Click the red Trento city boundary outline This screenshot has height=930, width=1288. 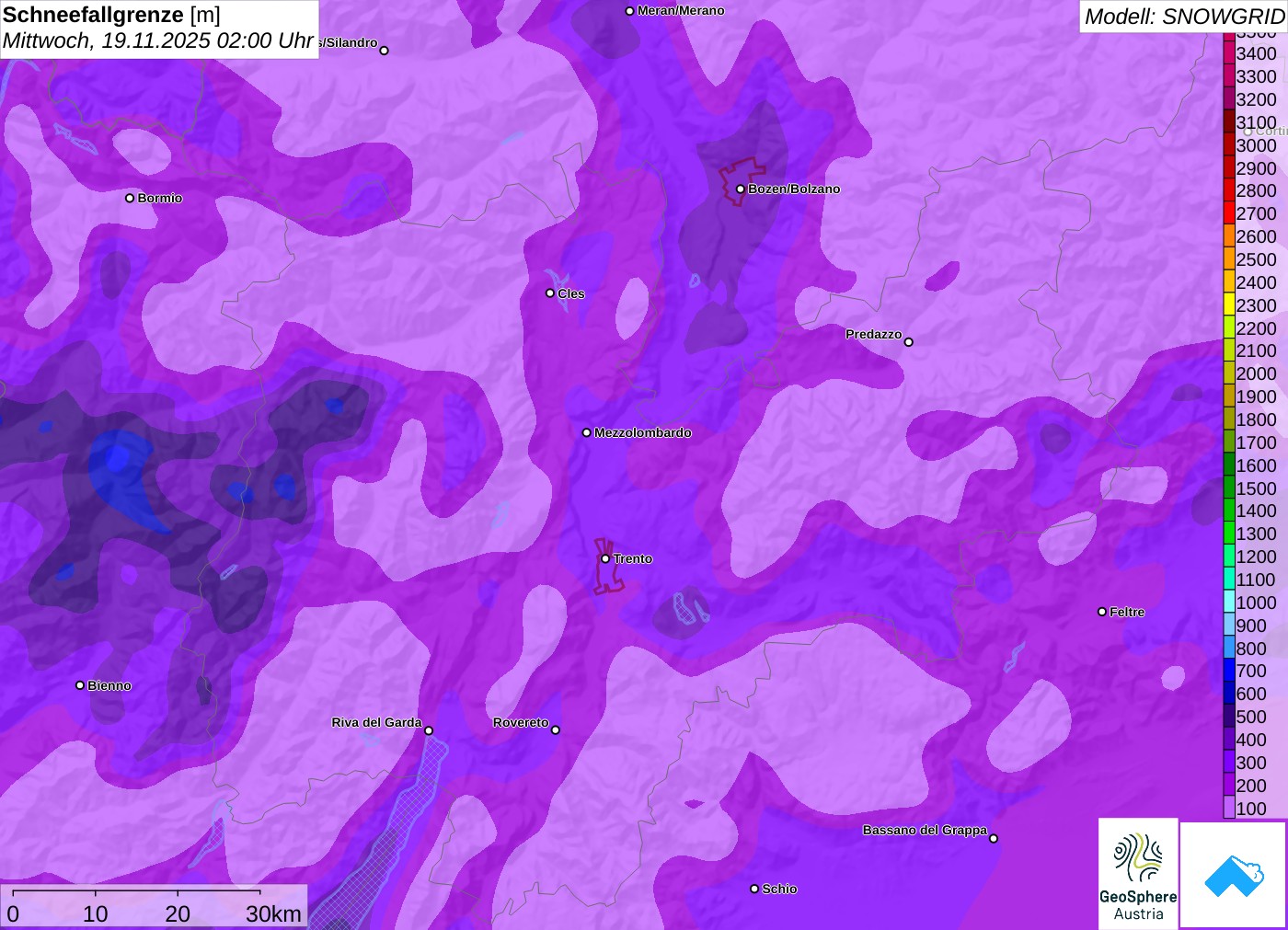(x=607, y=566)
